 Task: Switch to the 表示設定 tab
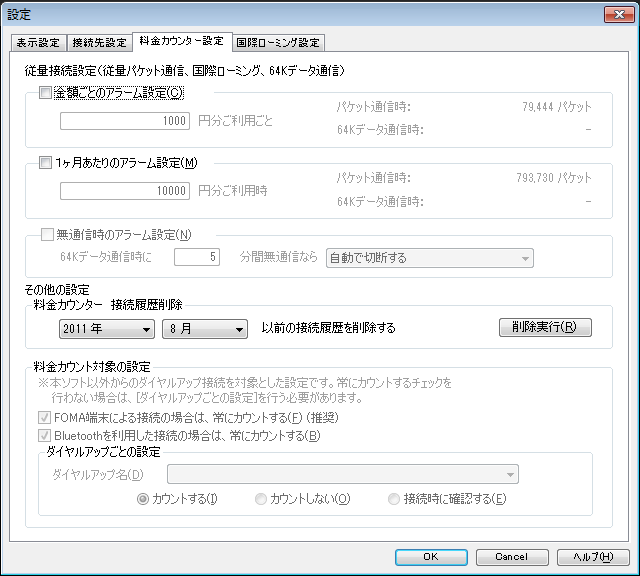[39, 43]
